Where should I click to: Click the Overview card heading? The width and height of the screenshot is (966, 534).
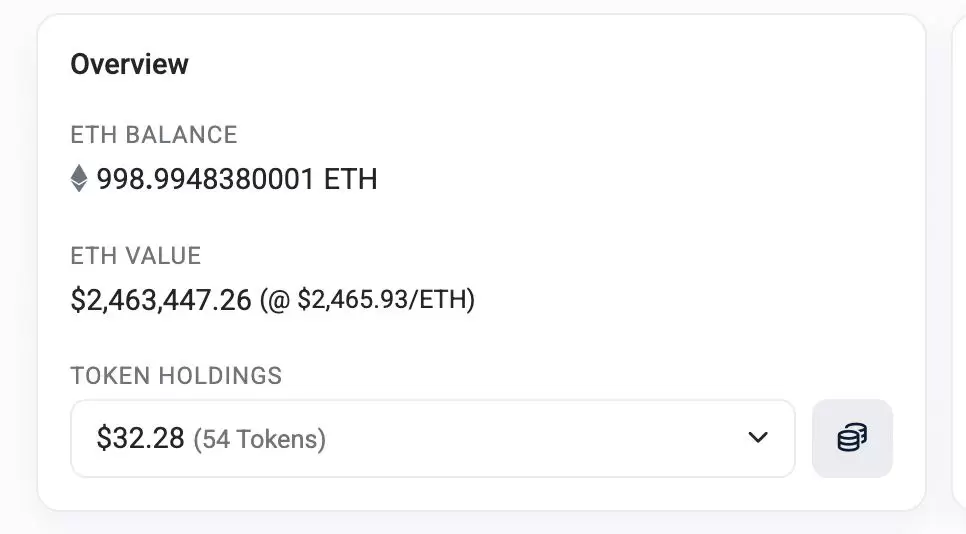[129, 64]
